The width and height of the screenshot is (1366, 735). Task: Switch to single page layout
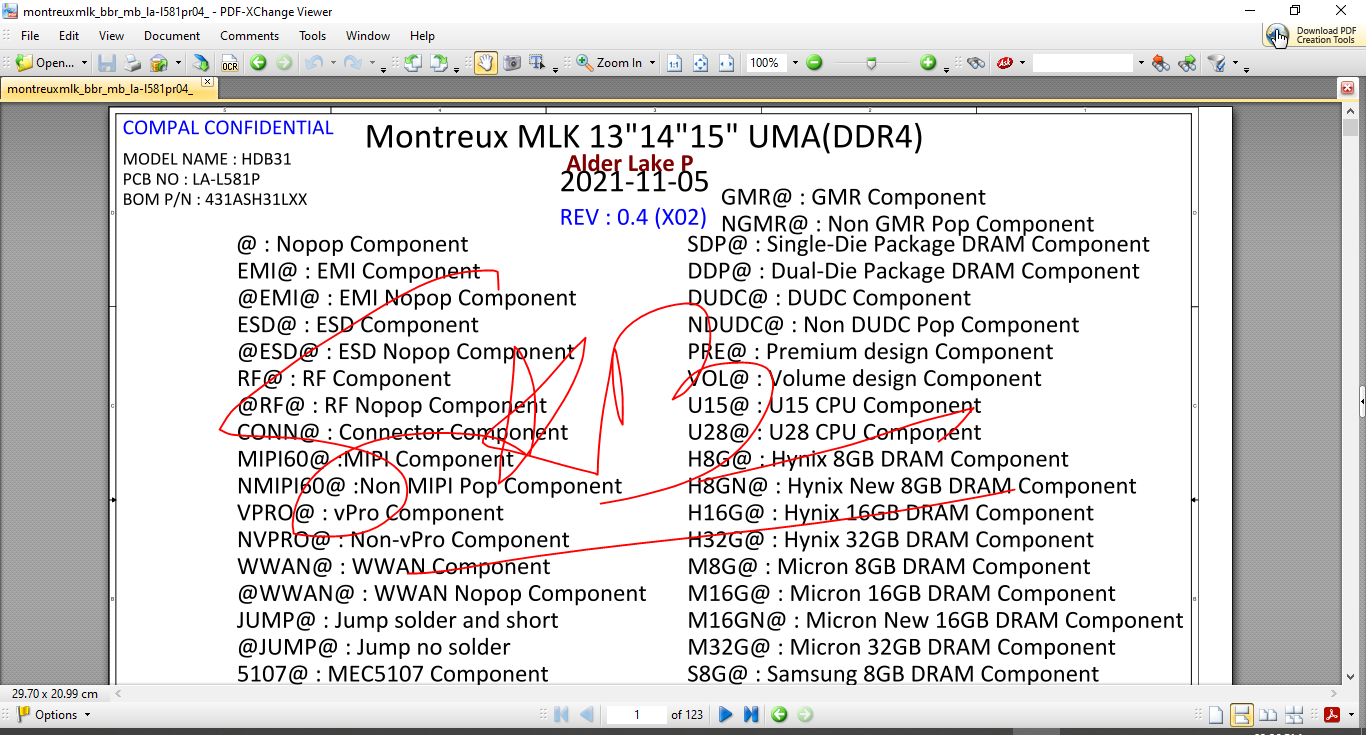(x=1215, y=715)
